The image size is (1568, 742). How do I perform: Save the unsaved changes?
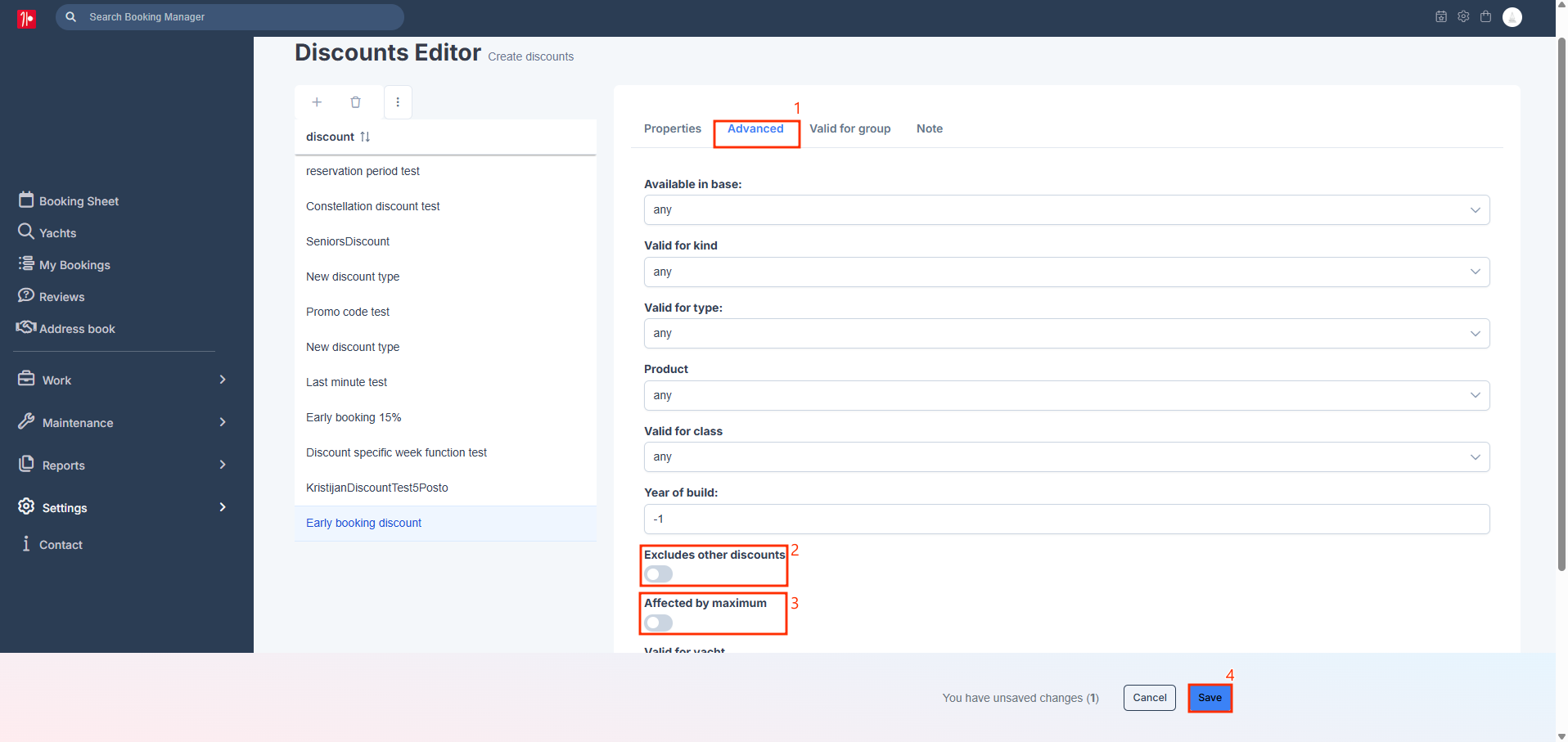click(1210, 698)
